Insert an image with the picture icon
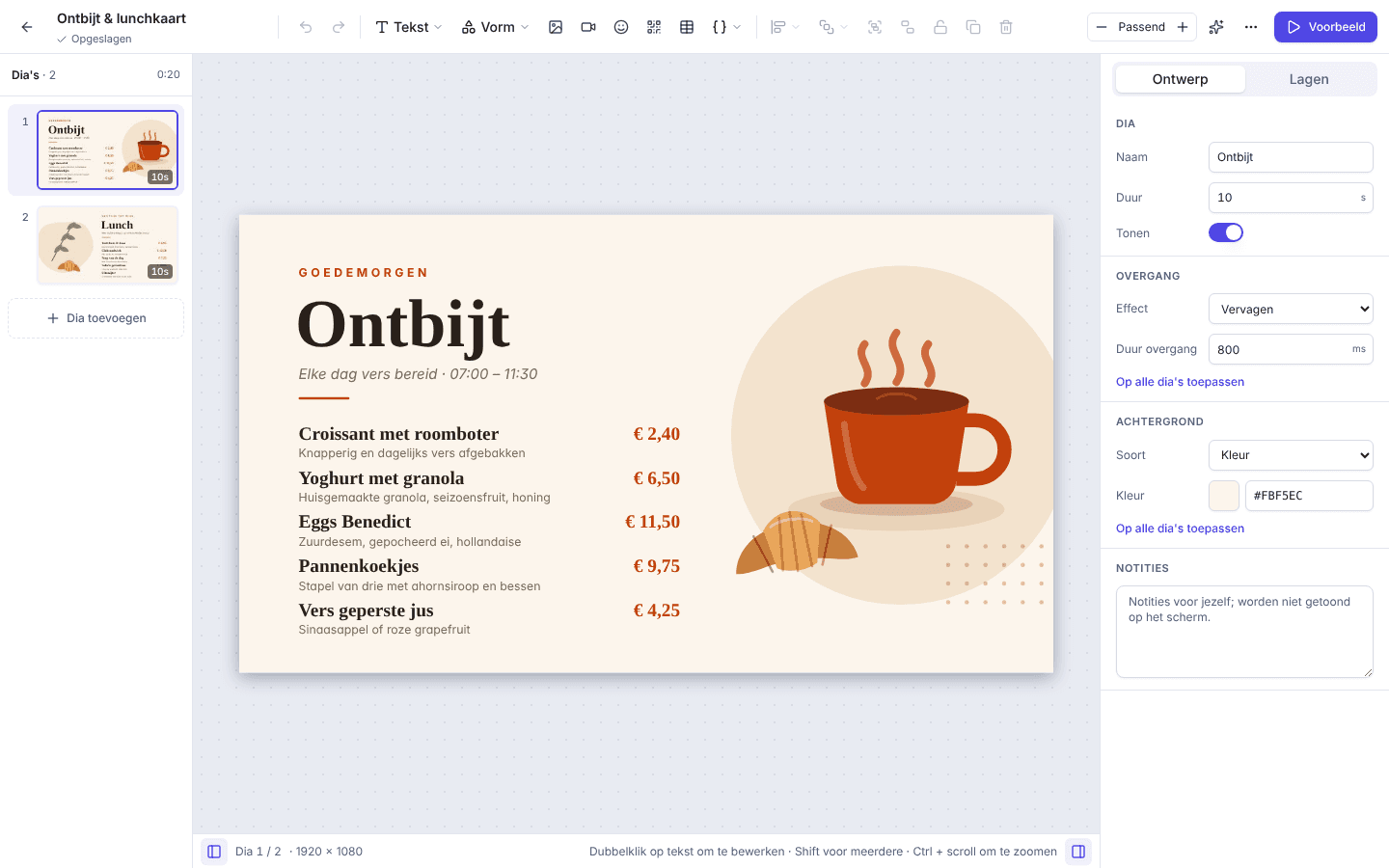Image resolution: width=1389 pixels, height=868 pixels. (x=556, y=27)
